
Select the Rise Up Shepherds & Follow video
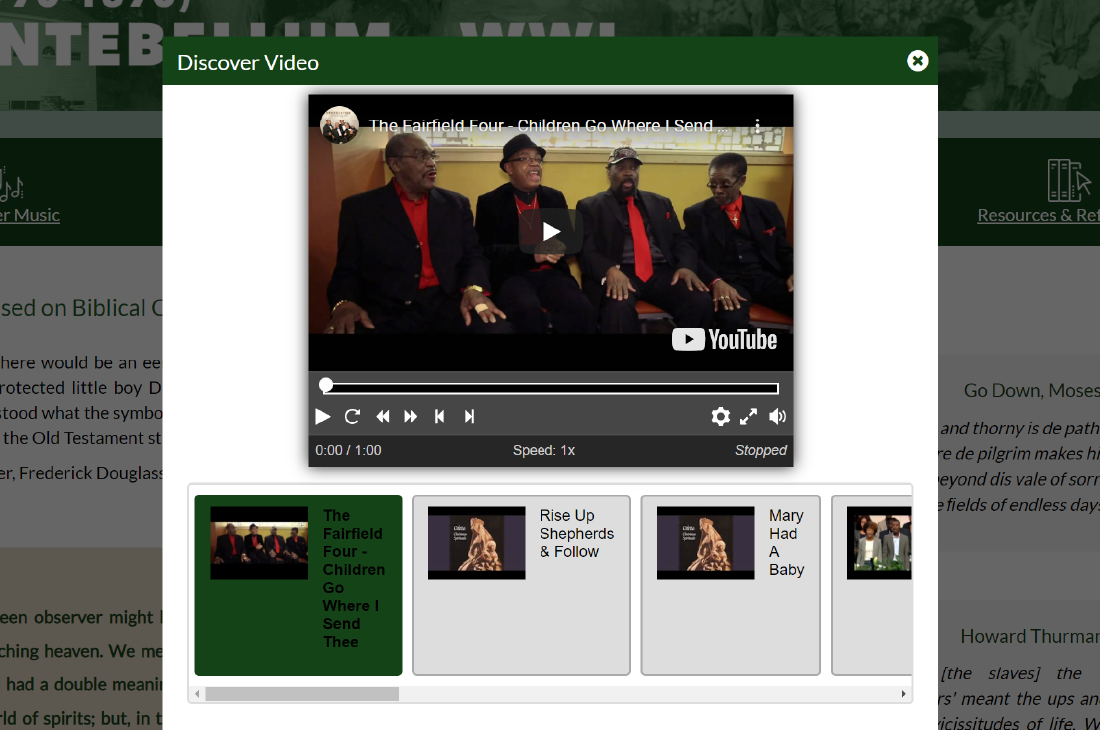pyautogui.click(x=521, y=585)
